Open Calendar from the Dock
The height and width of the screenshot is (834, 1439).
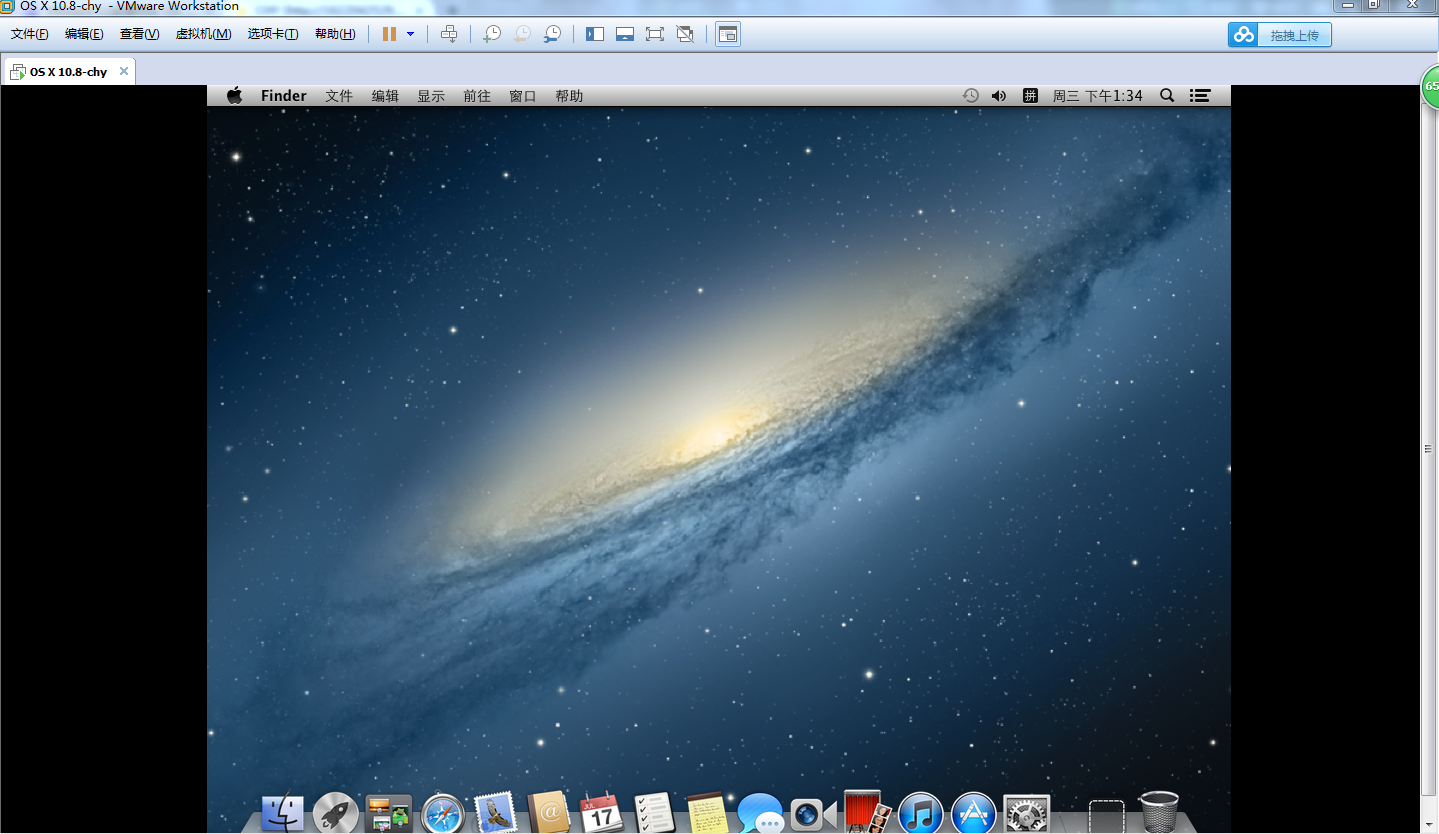click(x=601, y=813)
